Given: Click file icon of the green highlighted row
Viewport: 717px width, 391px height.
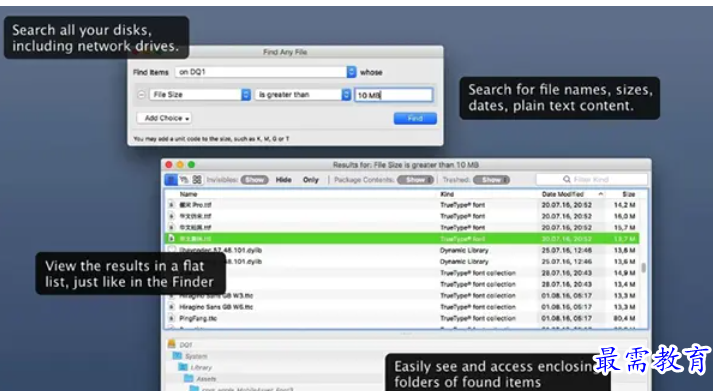Looking at the screenshot, I should 171,238.
